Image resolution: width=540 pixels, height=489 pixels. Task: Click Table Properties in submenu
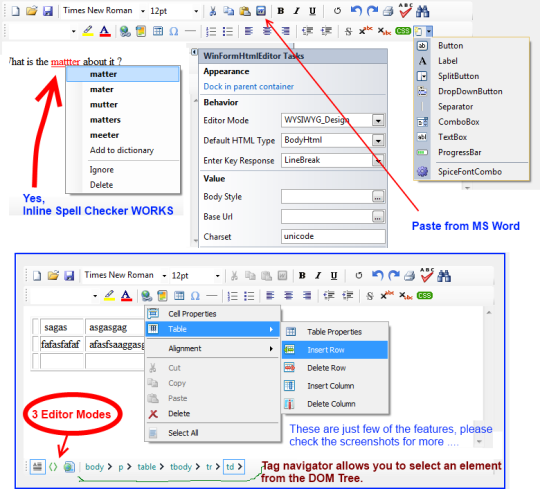pos(335,332)
